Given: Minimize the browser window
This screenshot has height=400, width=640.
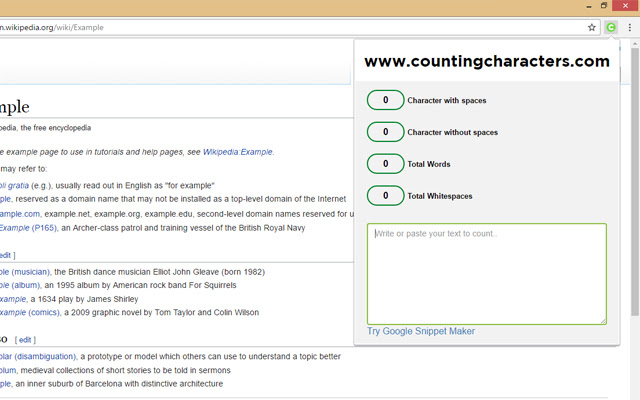Looking at the screenshot, I should (589, 6).
